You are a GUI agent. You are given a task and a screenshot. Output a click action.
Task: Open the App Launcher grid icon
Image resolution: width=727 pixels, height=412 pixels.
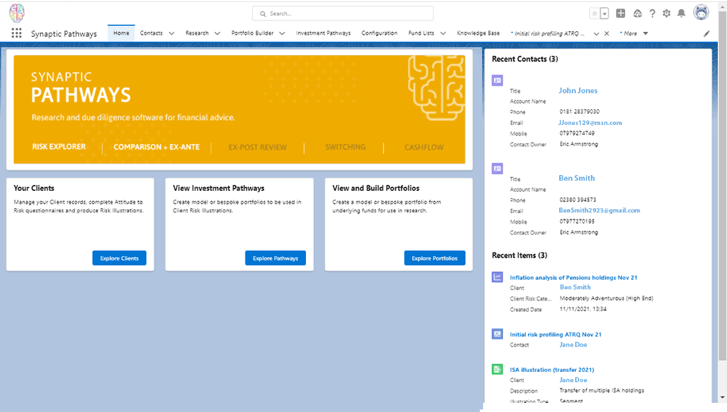point(17,33)
